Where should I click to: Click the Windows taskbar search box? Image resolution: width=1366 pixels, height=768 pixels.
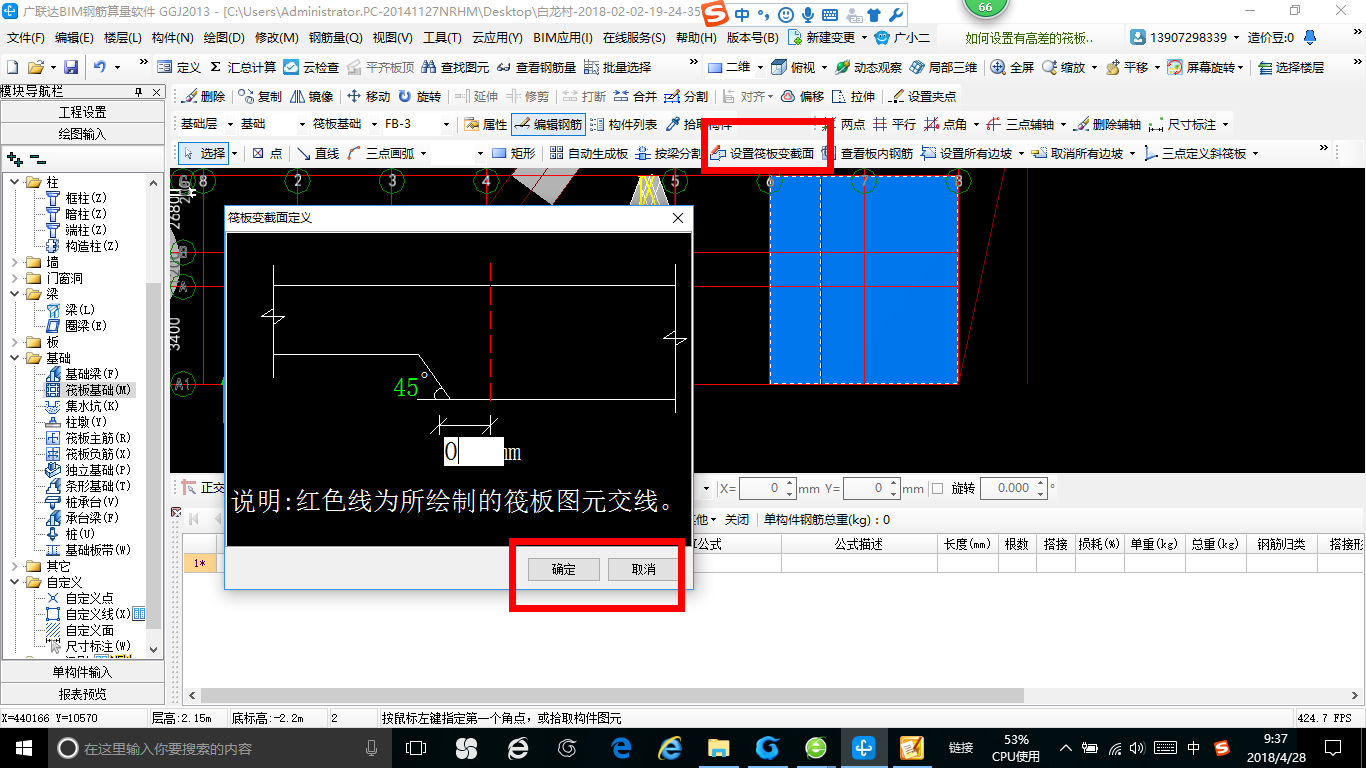220,747
